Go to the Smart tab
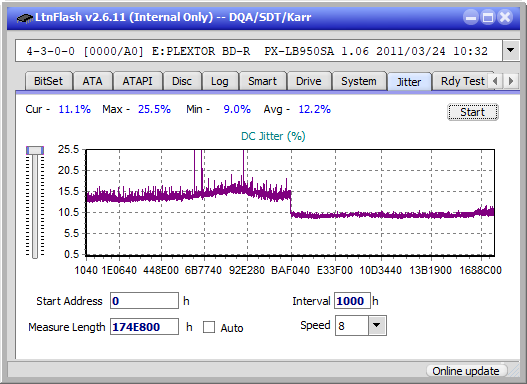This screenshot has width=527, height=384. (262, 81)
